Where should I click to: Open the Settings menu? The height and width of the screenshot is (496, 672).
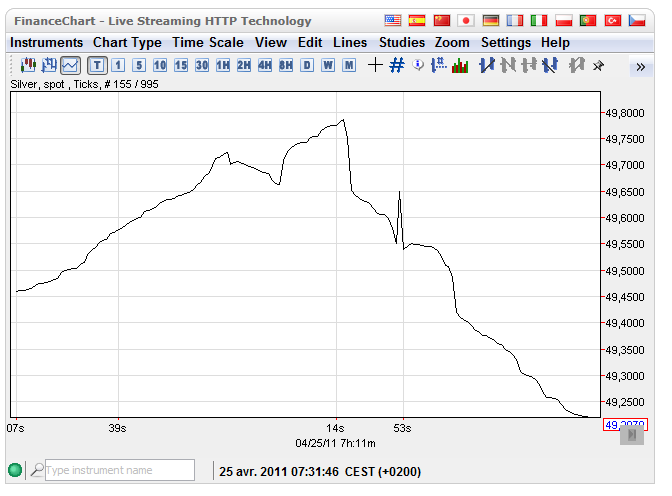506,43
